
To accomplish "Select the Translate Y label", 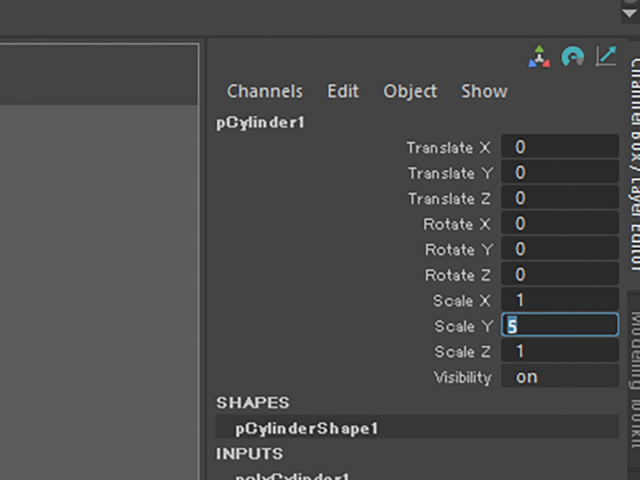I will pyautogui.click(x=451, y=173).
